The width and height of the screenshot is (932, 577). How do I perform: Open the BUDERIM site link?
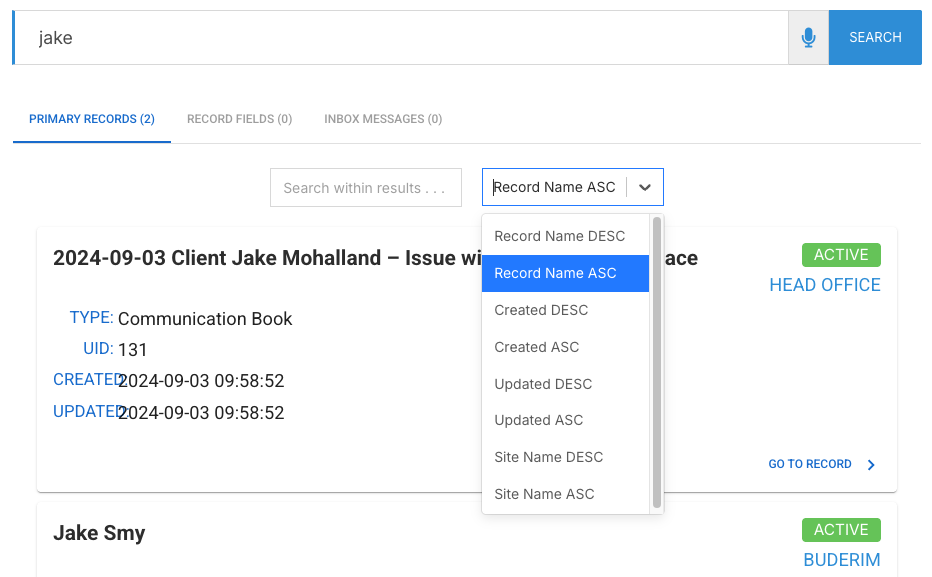click(x=842, y=560)
